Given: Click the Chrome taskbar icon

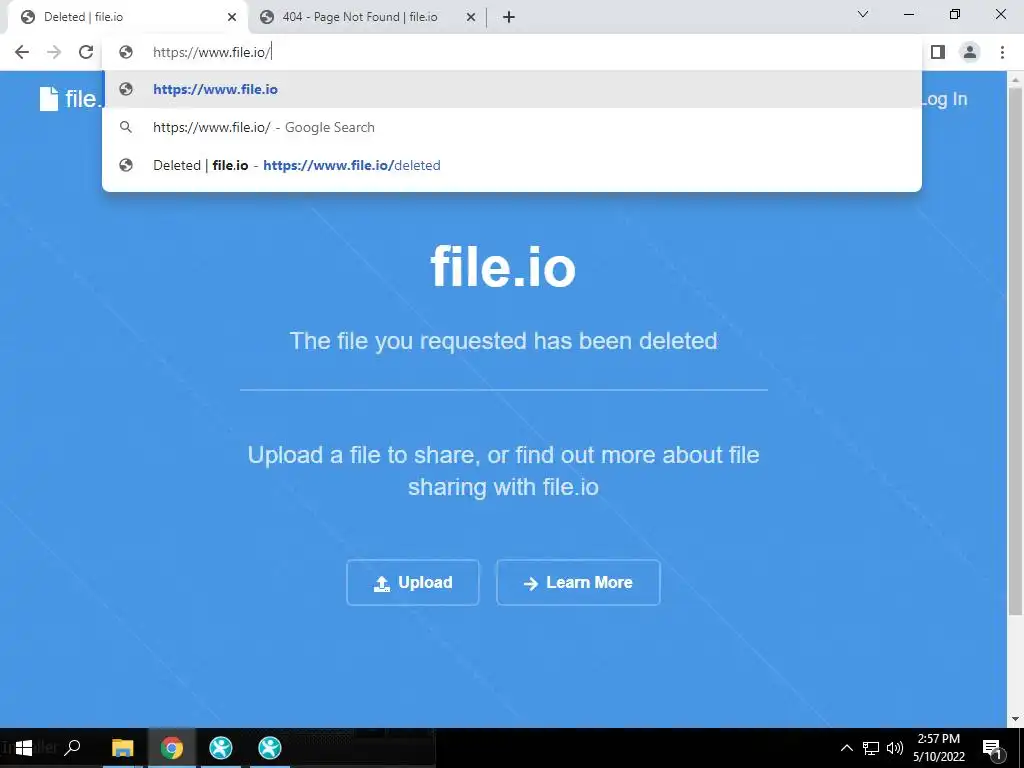Looking at the screenshot, I should tap(172, 748).
